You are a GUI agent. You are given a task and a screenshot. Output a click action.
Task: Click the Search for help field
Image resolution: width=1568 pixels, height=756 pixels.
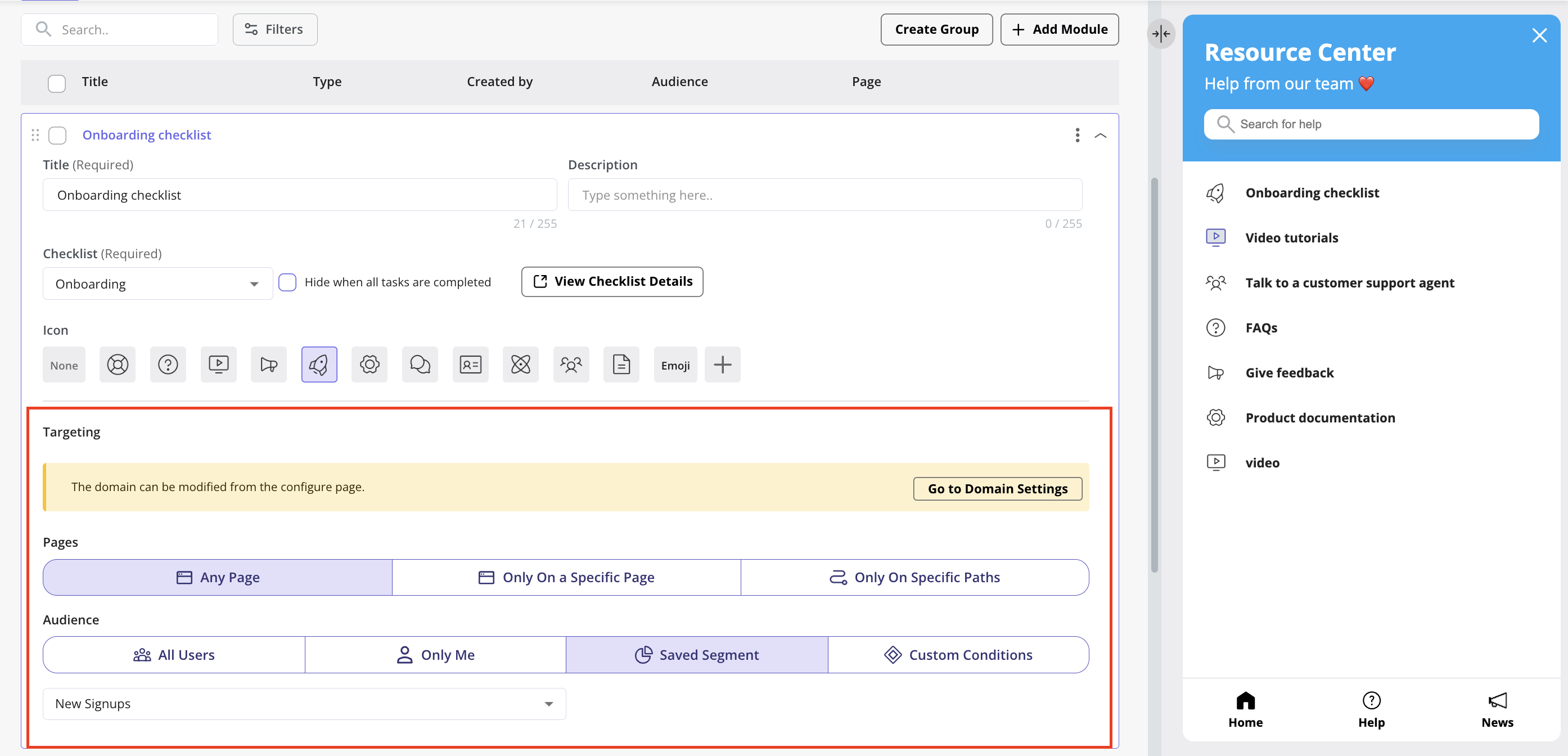[x=1371, y=124]
